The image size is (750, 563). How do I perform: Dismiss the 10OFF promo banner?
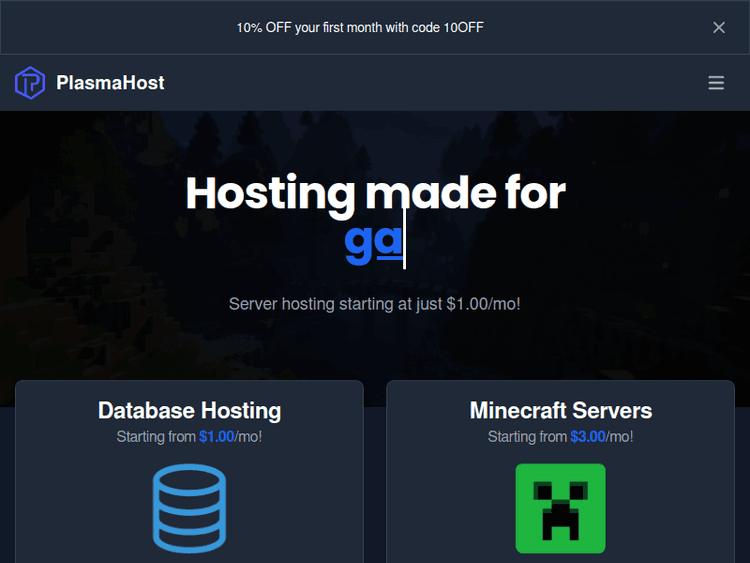pyautogui.click(x=718, y=27)
